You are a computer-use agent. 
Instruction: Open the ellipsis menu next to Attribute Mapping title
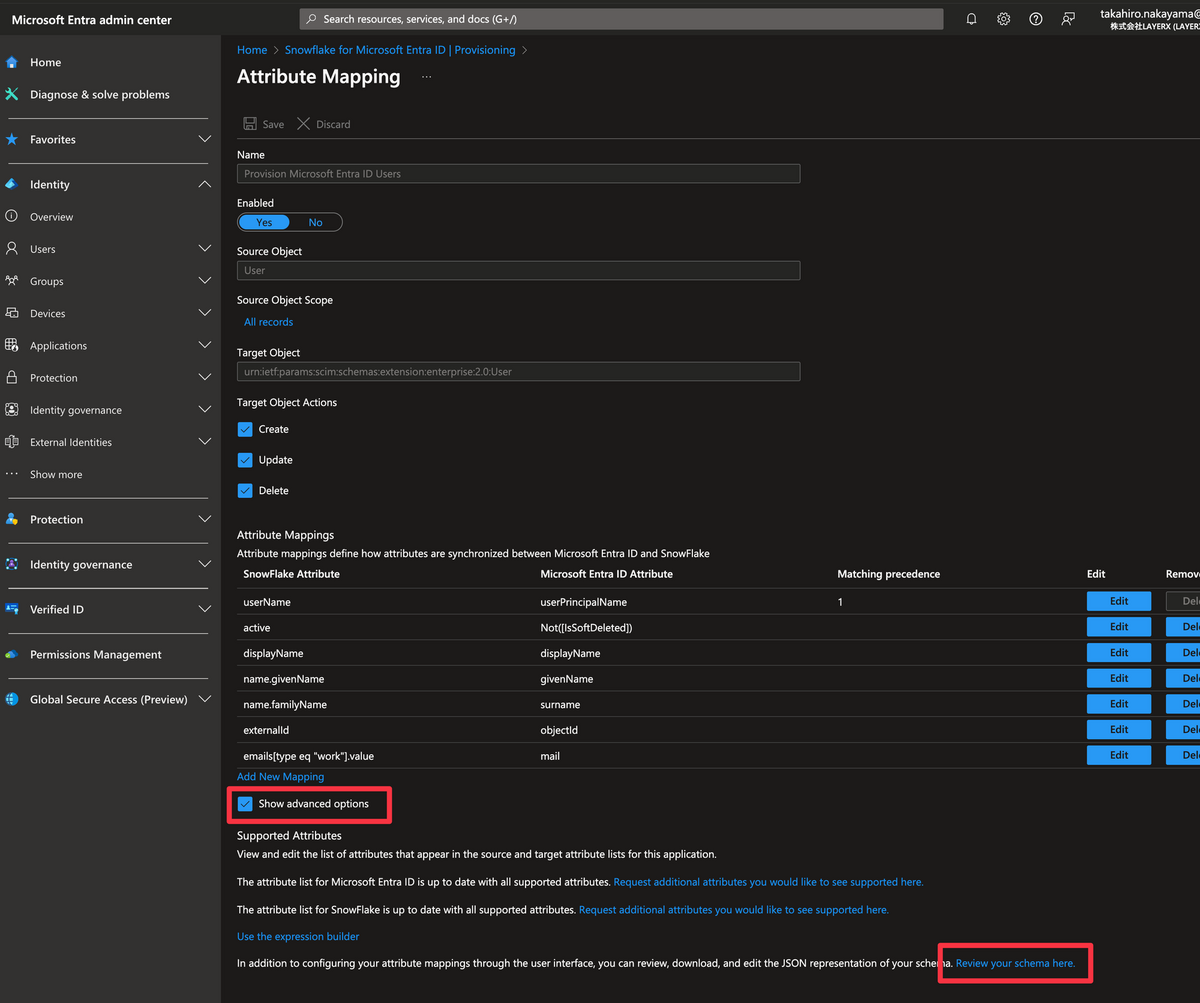(x=426, y=77)
